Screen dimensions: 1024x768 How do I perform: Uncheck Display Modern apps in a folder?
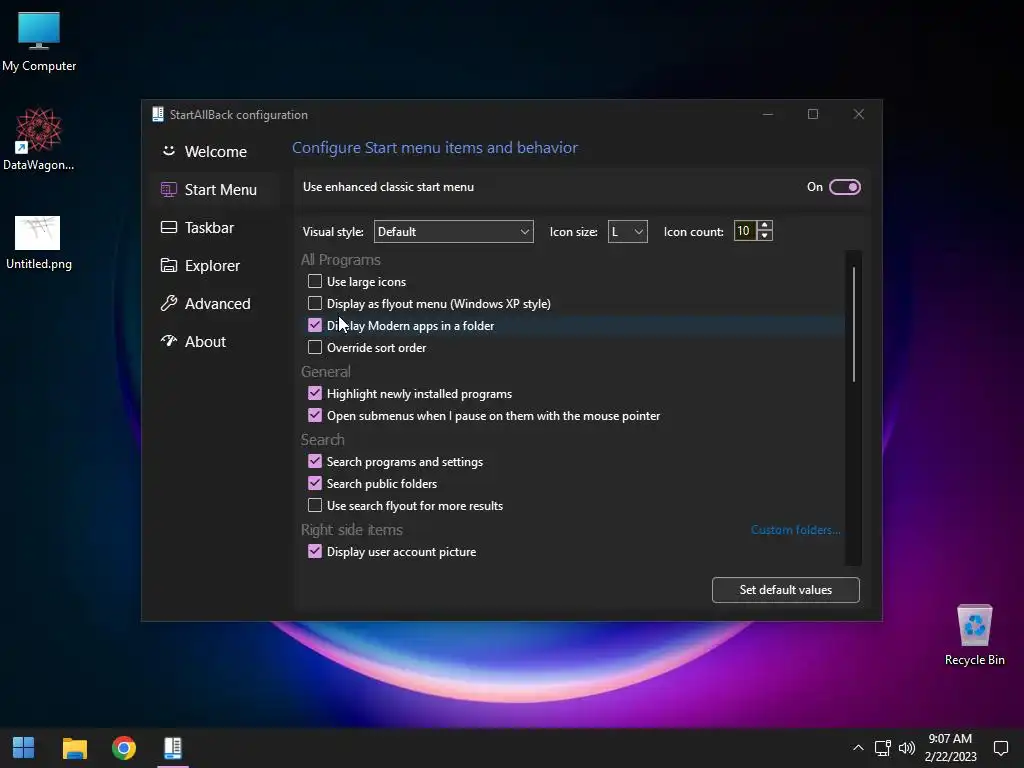315,325
